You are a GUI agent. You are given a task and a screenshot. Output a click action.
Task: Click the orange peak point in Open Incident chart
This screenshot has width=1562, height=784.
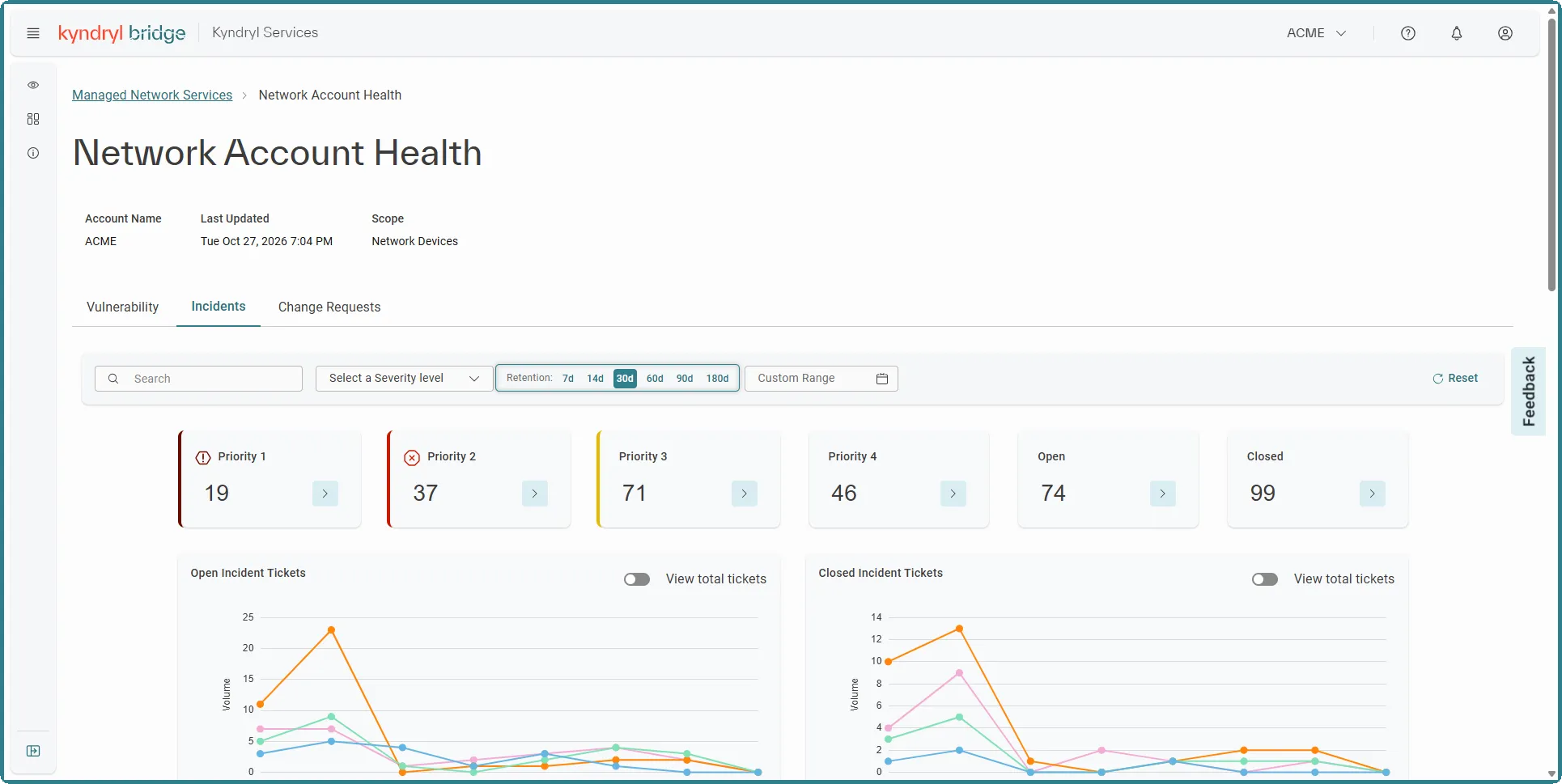331,630
